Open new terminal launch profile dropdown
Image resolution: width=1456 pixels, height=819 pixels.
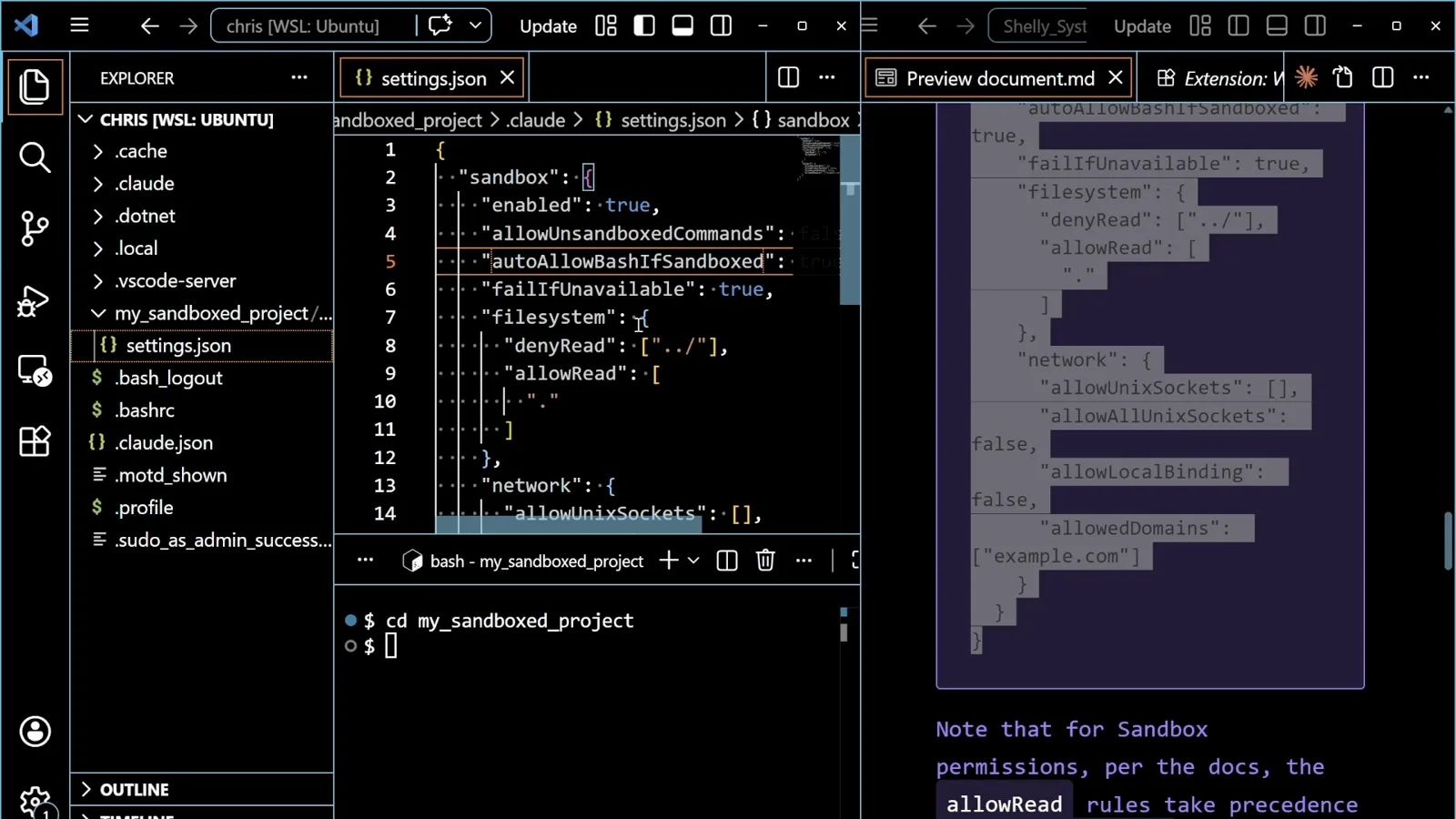pos(693,561)
